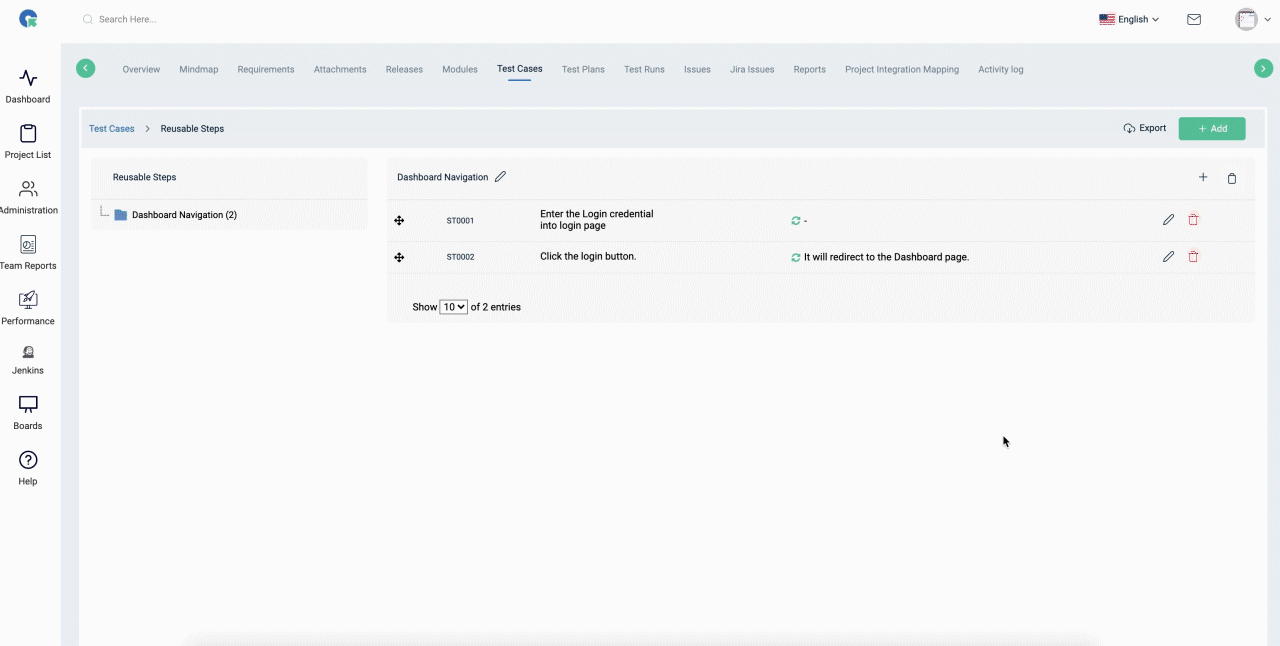Screen dimensions: 1280x646
Task: Switch to the Test Plans tab
Action: click(x=583, y=69)
